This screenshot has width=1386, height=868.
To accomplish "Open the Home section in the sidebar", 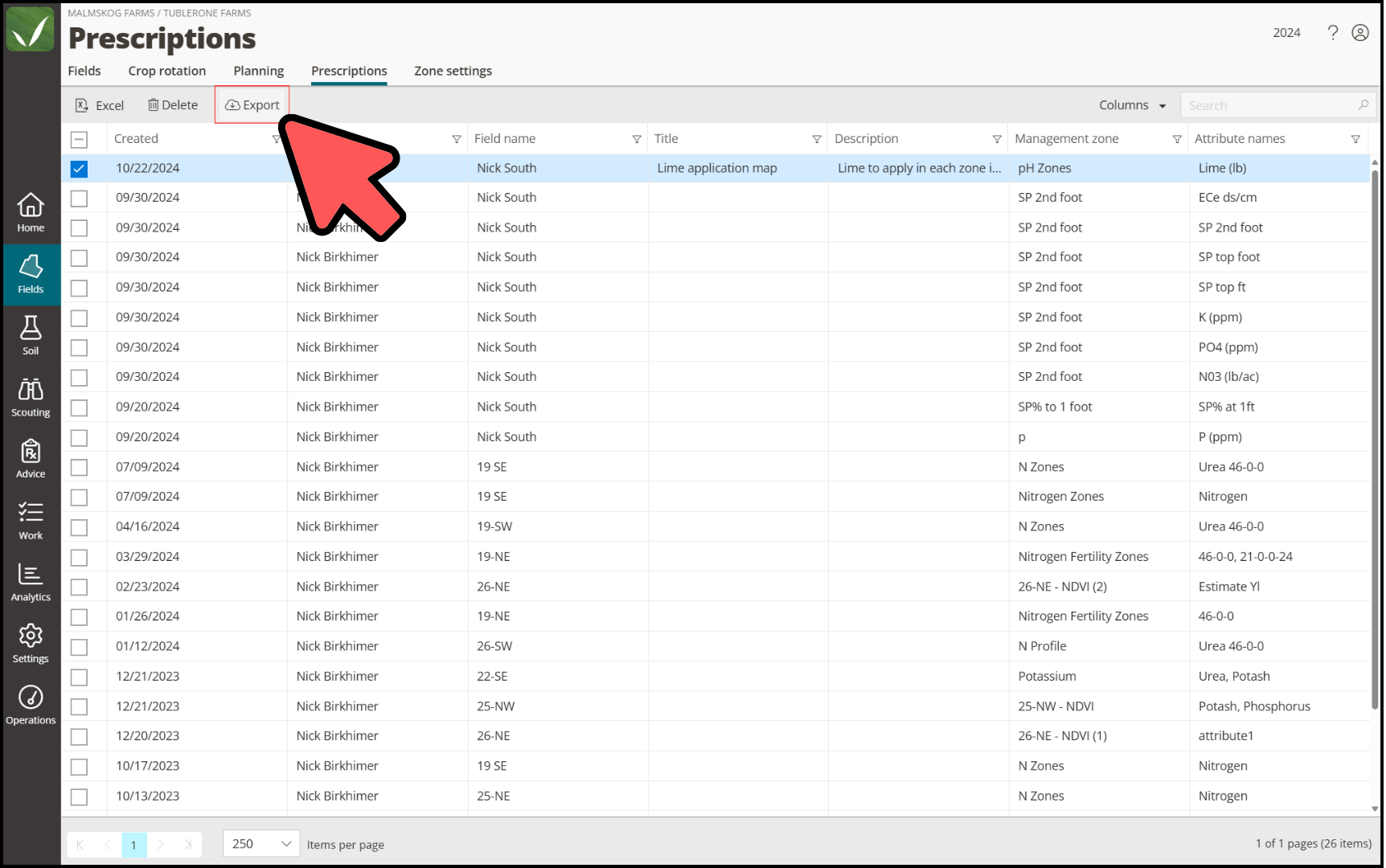I will [x=31, y=213].
